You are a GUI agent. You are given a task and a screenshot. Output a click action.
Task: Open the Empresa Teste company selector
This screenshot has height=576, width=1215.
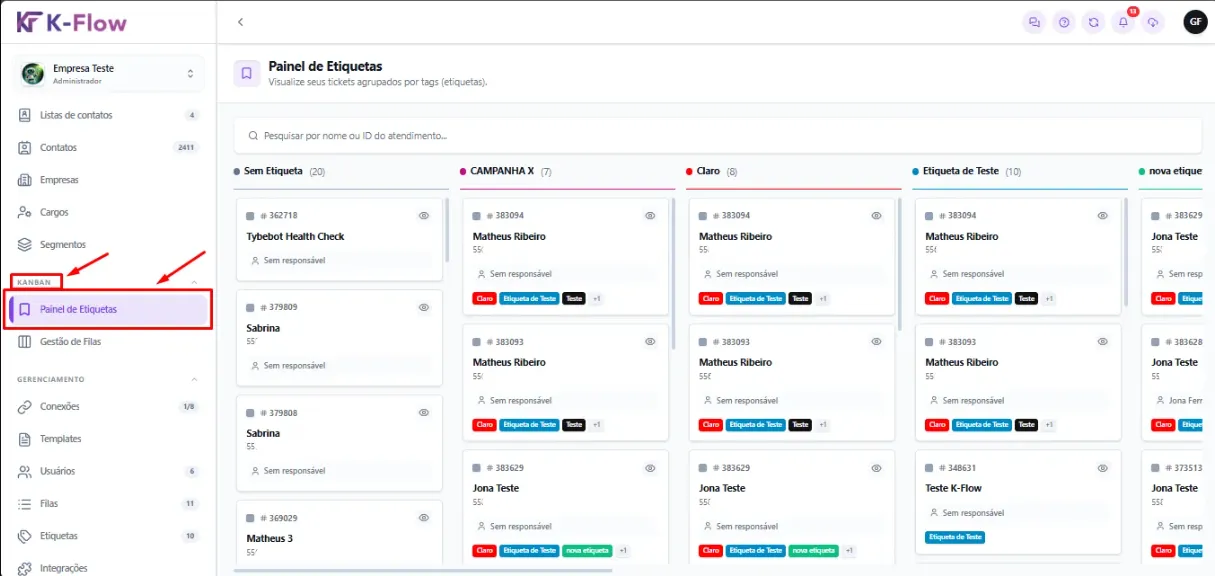(x=109, y=74)
